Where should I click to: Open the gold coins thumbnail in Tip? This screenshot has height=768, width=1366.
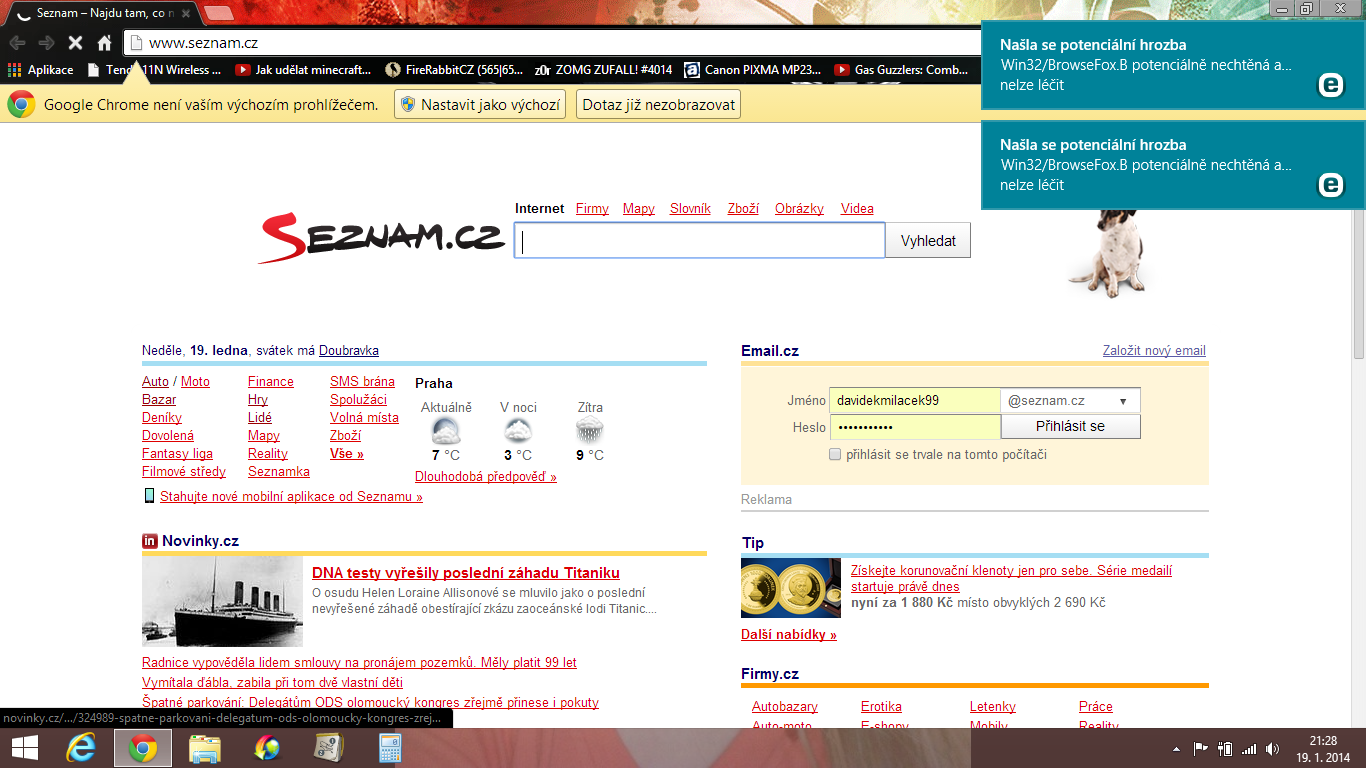tap(791, 588)
